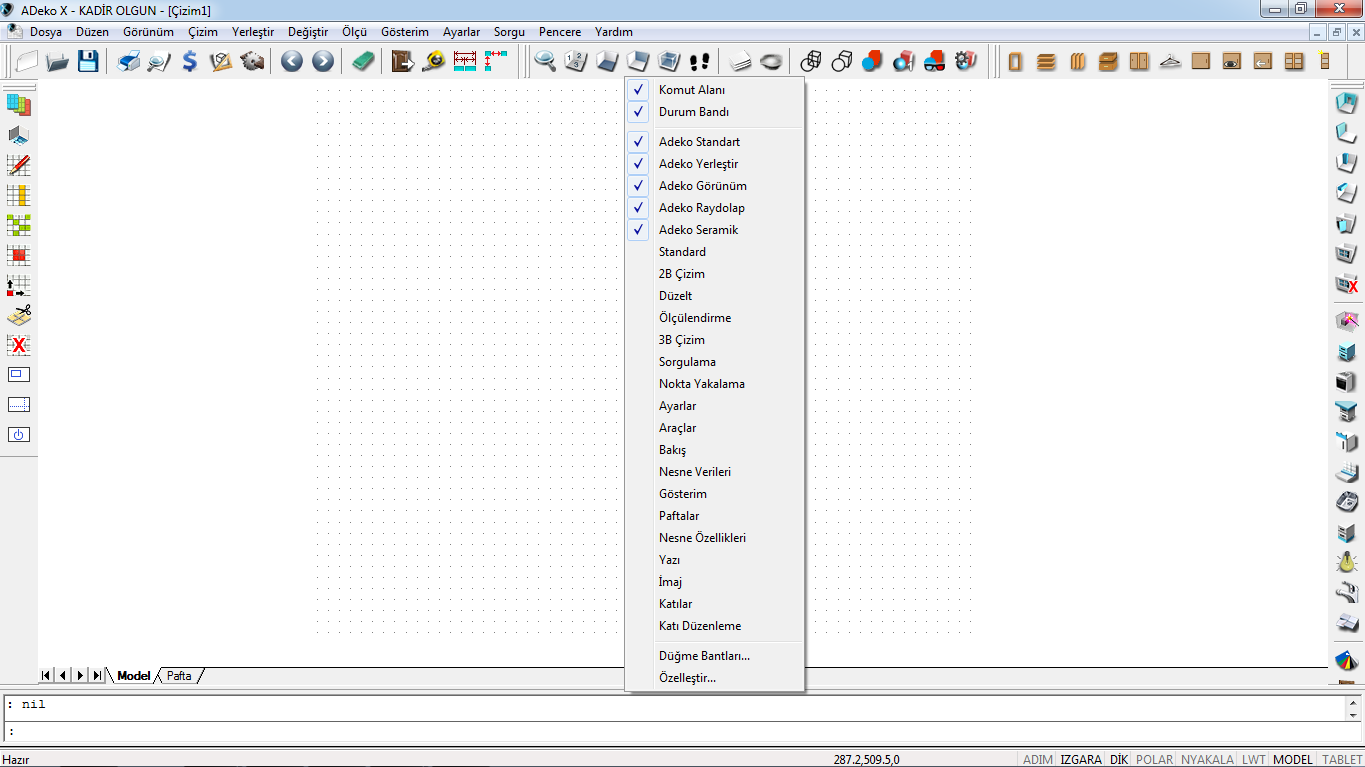Click the saw blade cutting icon
This screenshot has width=1365, height=767.
pyautogui.click(x=252, y=62)
